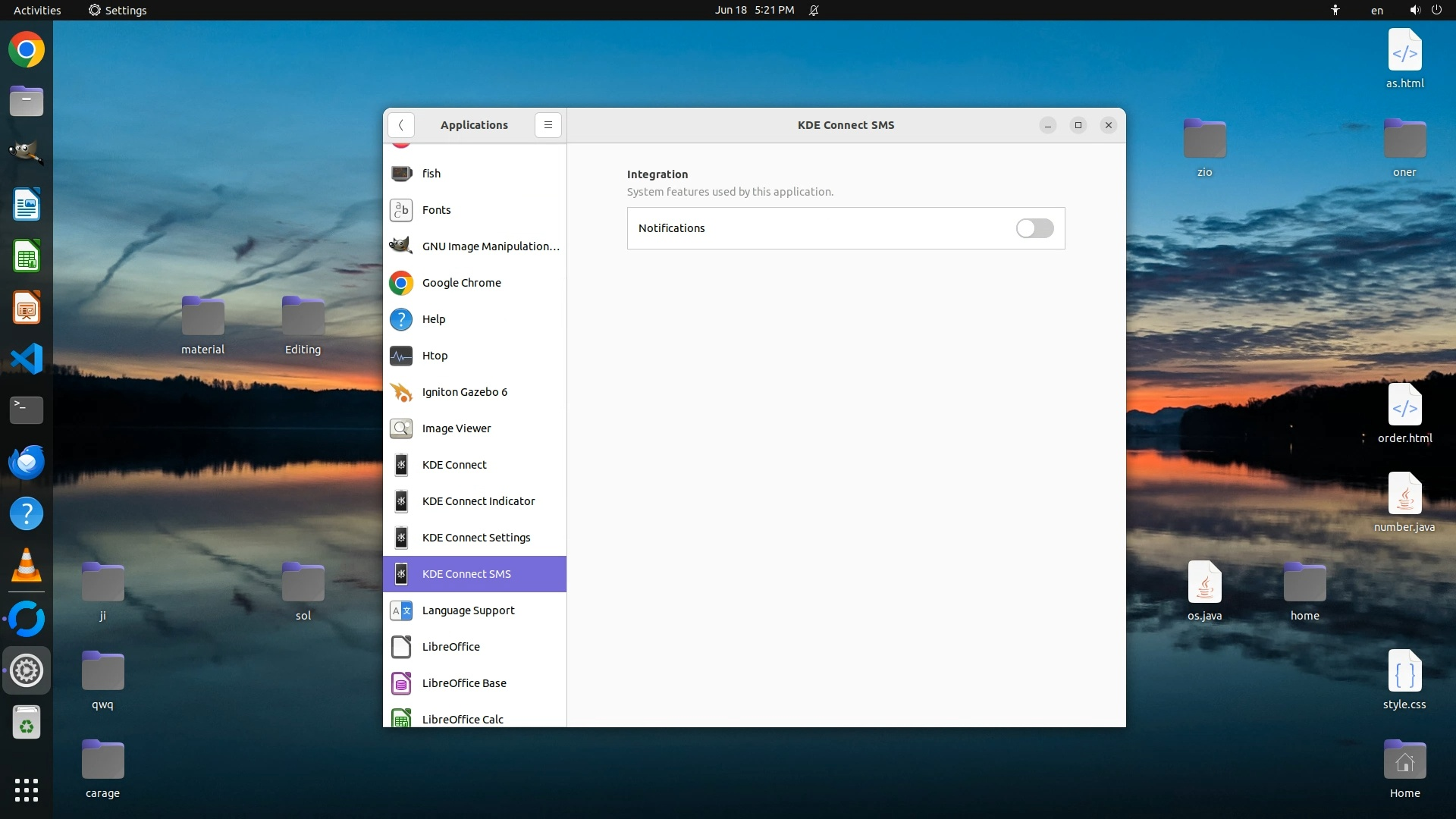Go back using the Applications back arrow

click(400, 125)
